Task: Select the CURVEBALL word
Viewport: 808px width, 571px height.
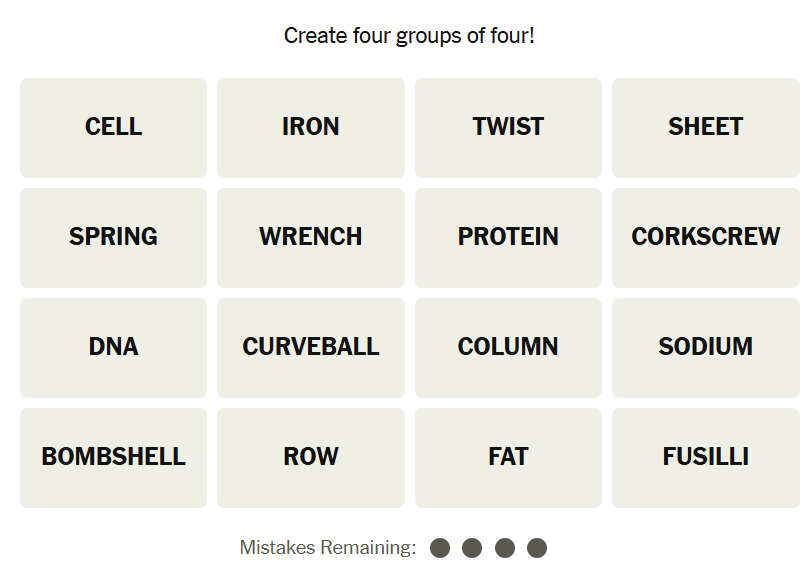Action: (x=311, y=347)
